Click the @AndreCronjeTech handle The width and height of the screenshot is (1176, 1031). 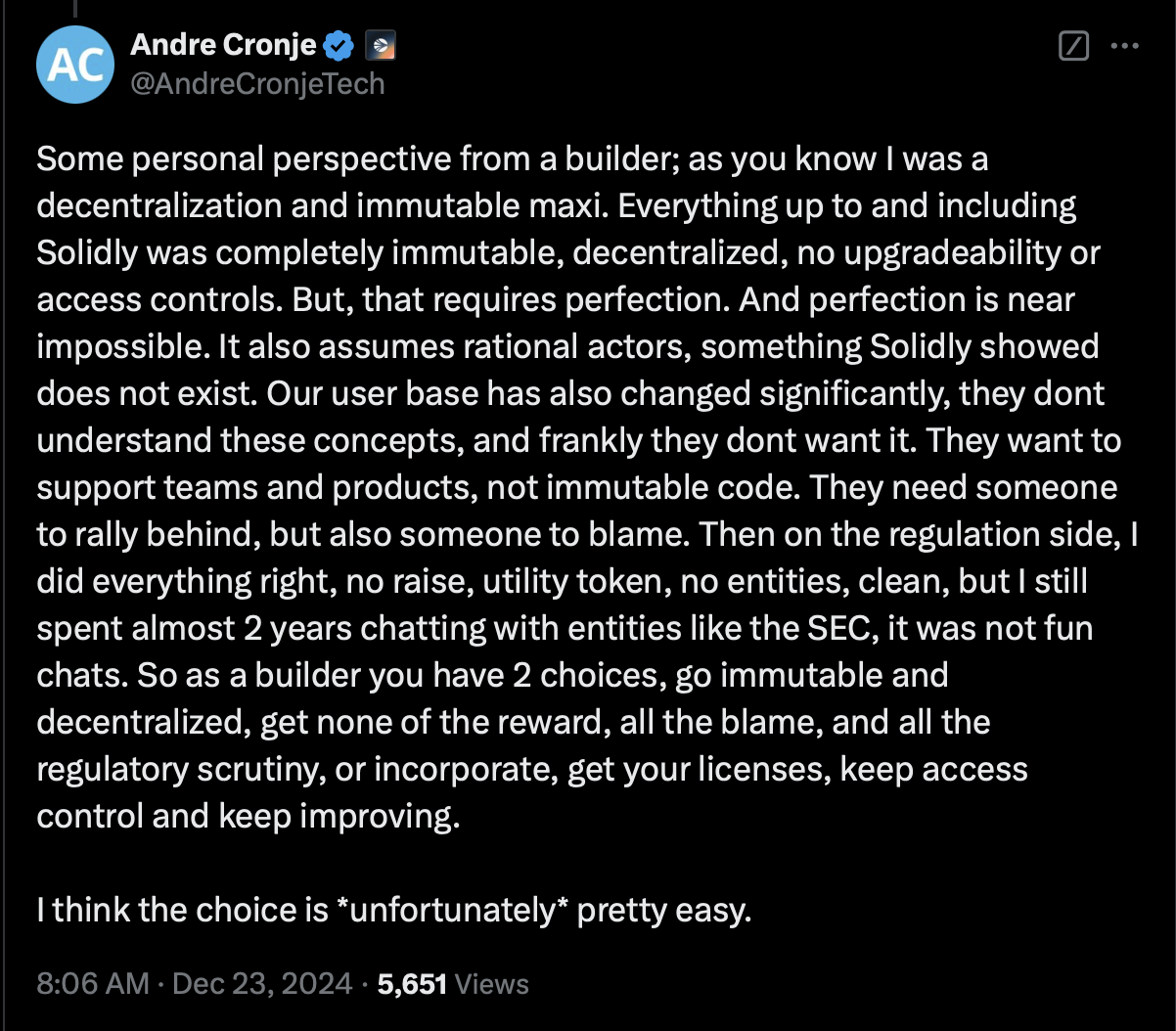pos(256,84)
